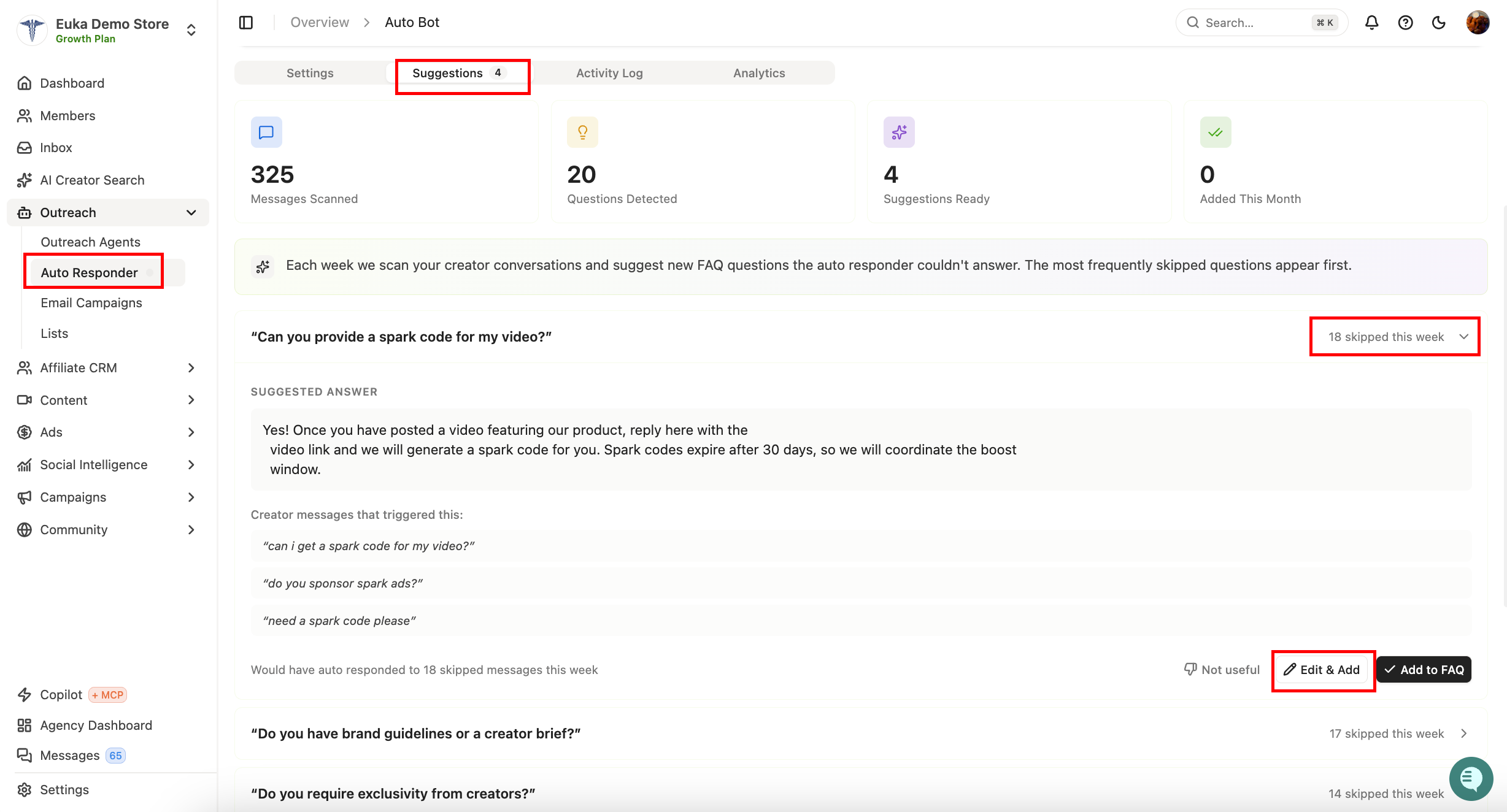Mark suggestion as Not useful
The image size is (1507, 812).
1222,669
